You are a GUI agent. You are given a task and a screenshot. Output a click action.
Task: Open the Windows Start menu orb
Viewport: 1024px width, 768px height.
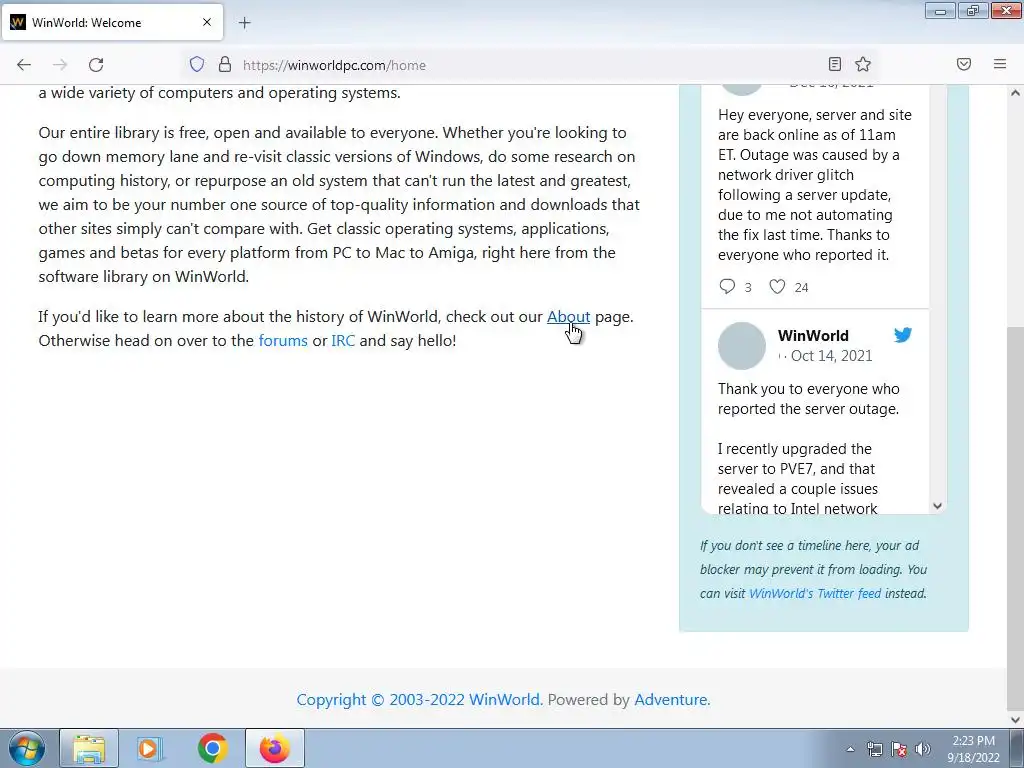coord(27,748)
